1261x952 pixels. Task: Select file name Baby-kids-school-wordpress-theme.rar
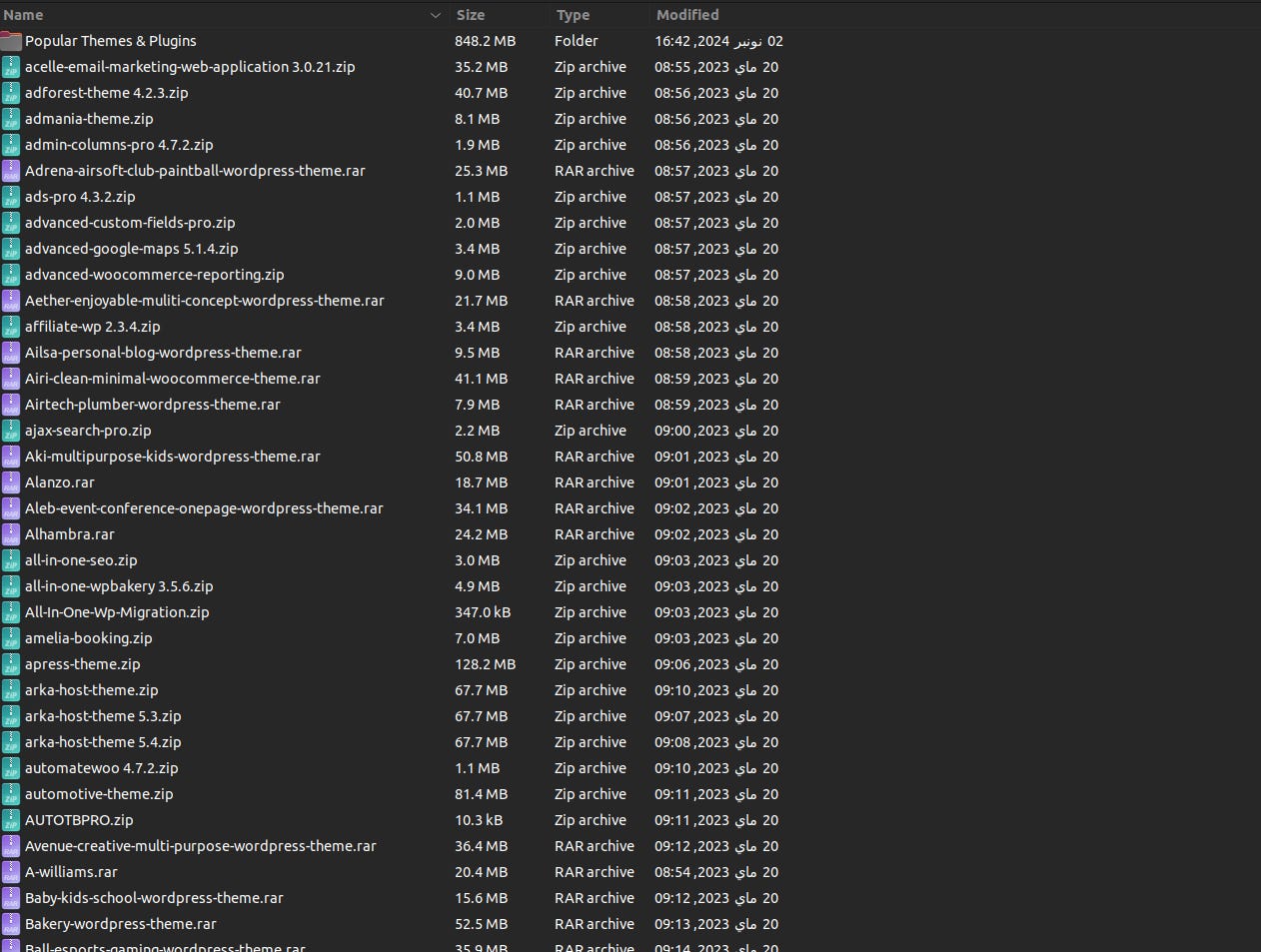154,898
